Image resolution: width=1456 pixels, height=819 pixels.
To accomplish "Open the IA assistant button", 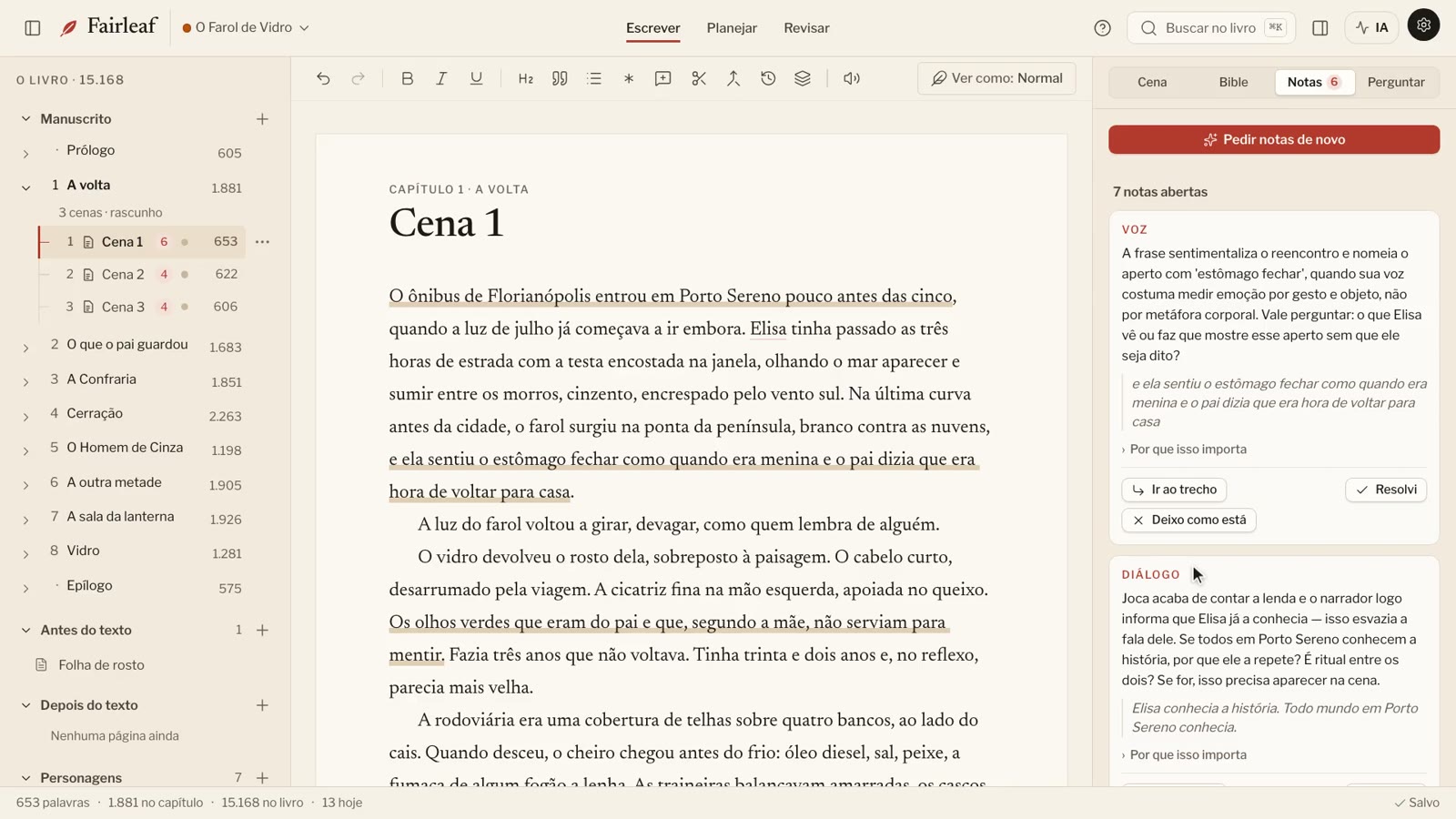I will (1371, 28).
